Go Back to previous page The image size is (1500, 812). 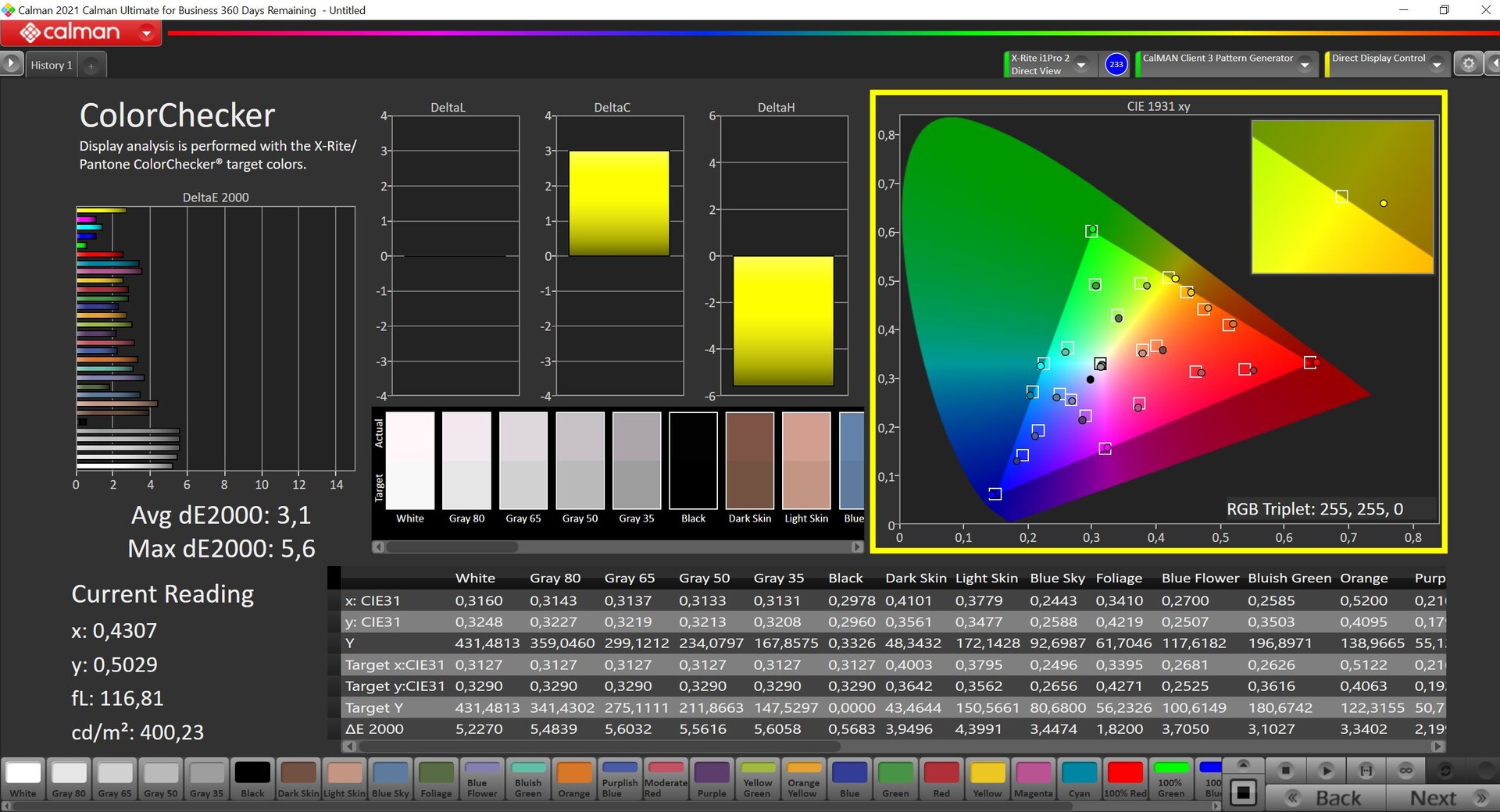pos(1326,798)
